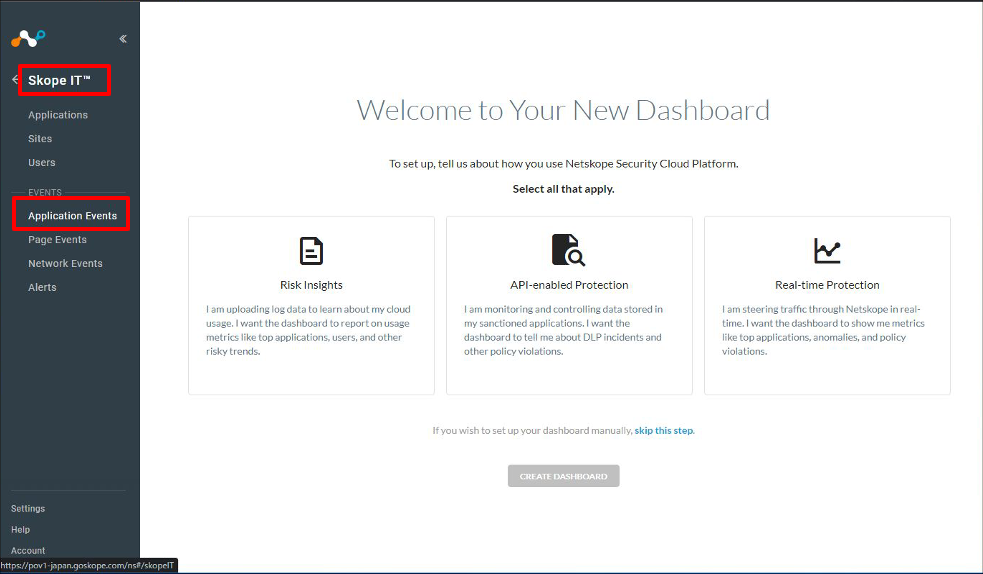Open Help at sidebar bottom
Viewport: 983px width, 574px height.
coord(20,530)
